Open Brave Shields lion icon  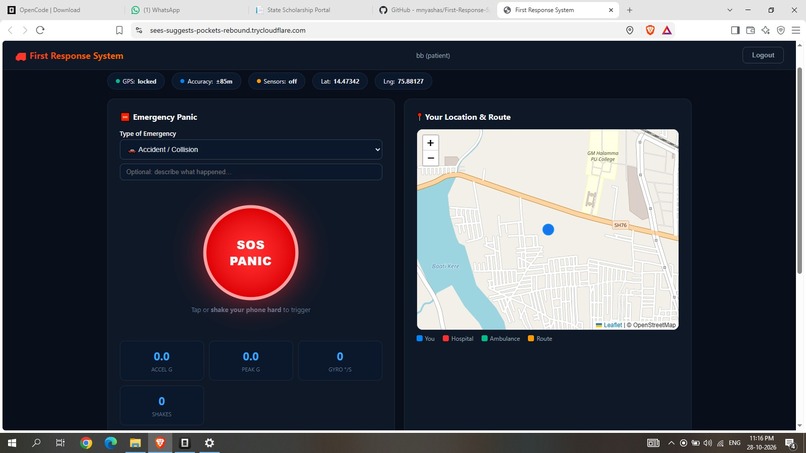point(650,30)
